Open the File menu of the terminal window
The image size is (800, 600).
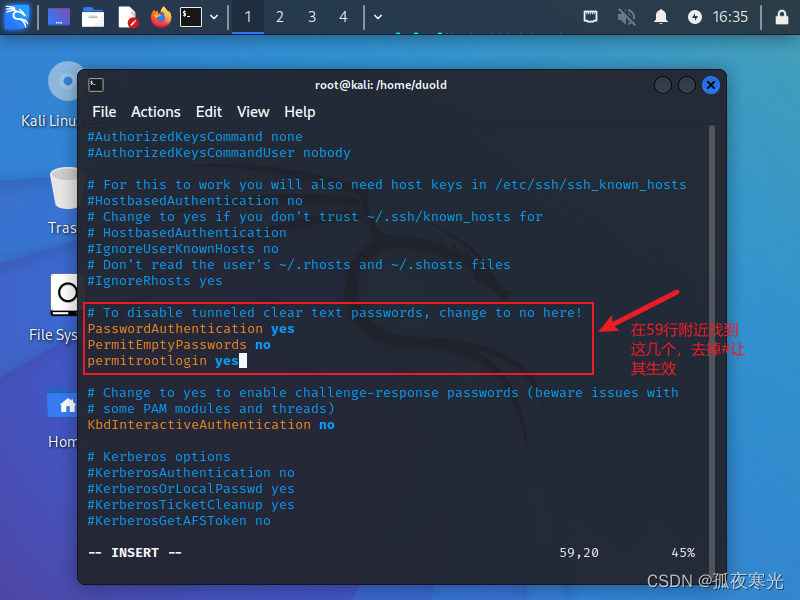104,112
